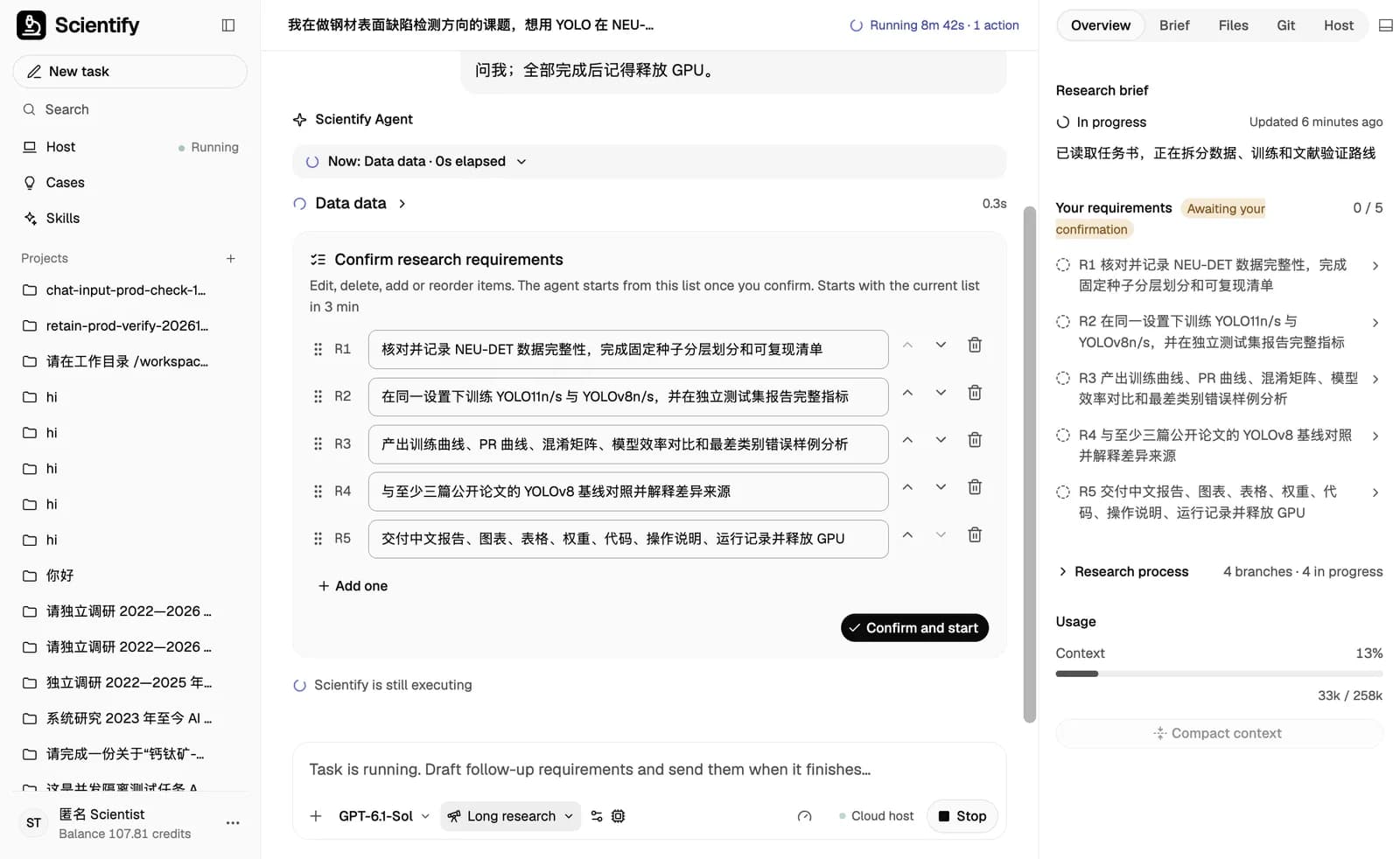Screen dimensions: 1400x859
Task: Open the Long research mode dropdown
Action: coord(511,816)
